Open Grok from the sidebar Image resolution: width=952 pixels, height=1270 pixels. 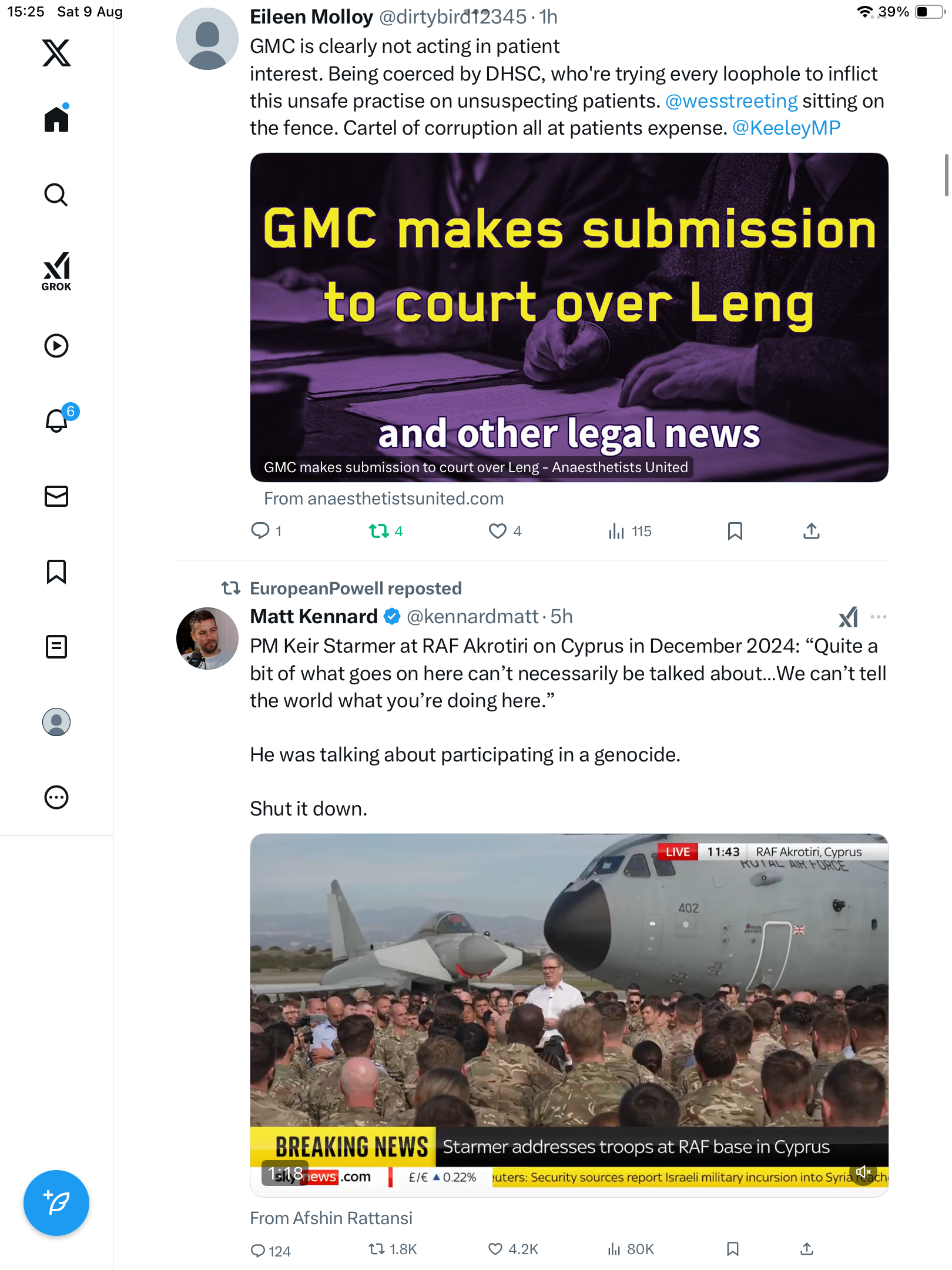(56, 272)
